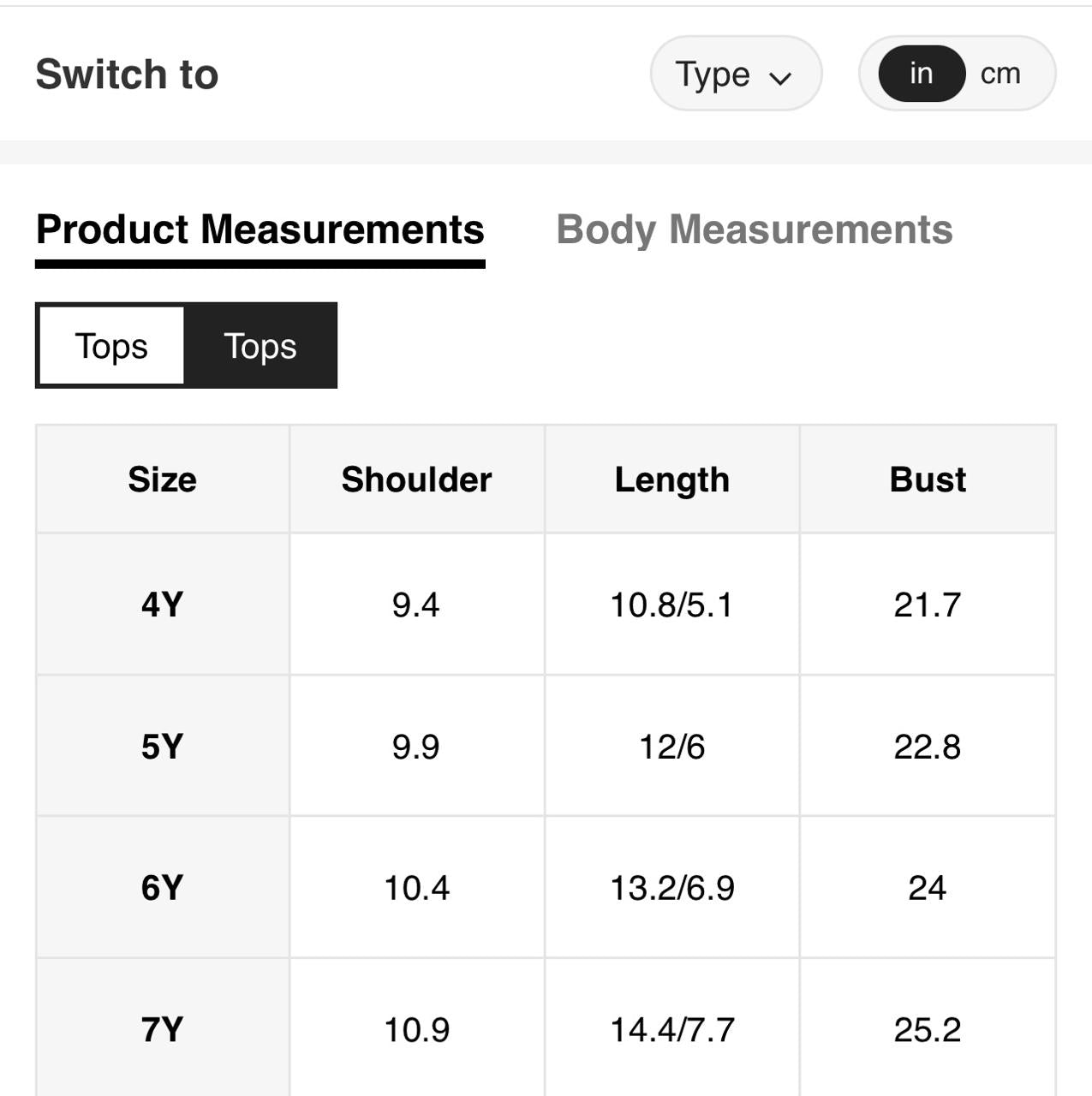Select the 6Y size row label
This screenshot has height=1096, width=1092.
[162, 888]
